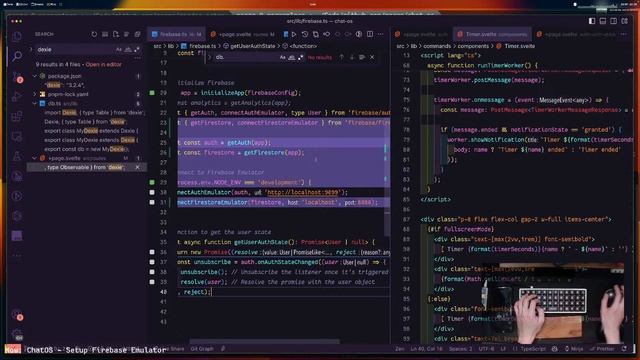Toggle the bottom panel layout icon
Image resolution: width=640 pixels, height=360 pixels.
[603, 21]
